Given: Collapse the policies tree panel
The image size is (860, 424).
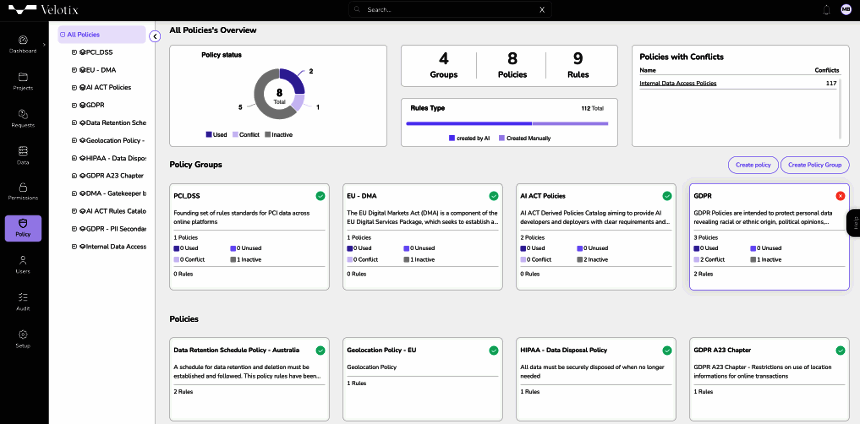Looking at the screenshot, I should point(155,36).
